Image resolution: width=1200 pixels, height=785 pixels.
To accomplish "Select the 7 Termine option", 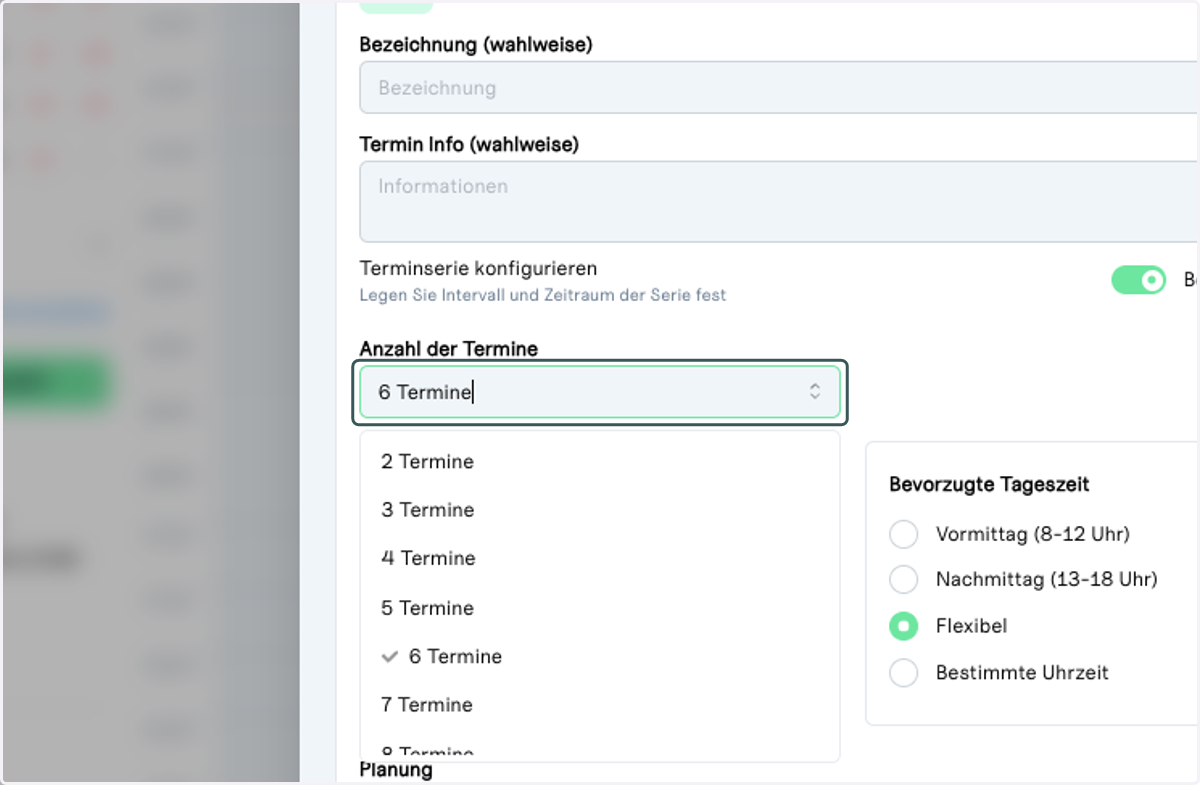I will [x=600, y=705].
